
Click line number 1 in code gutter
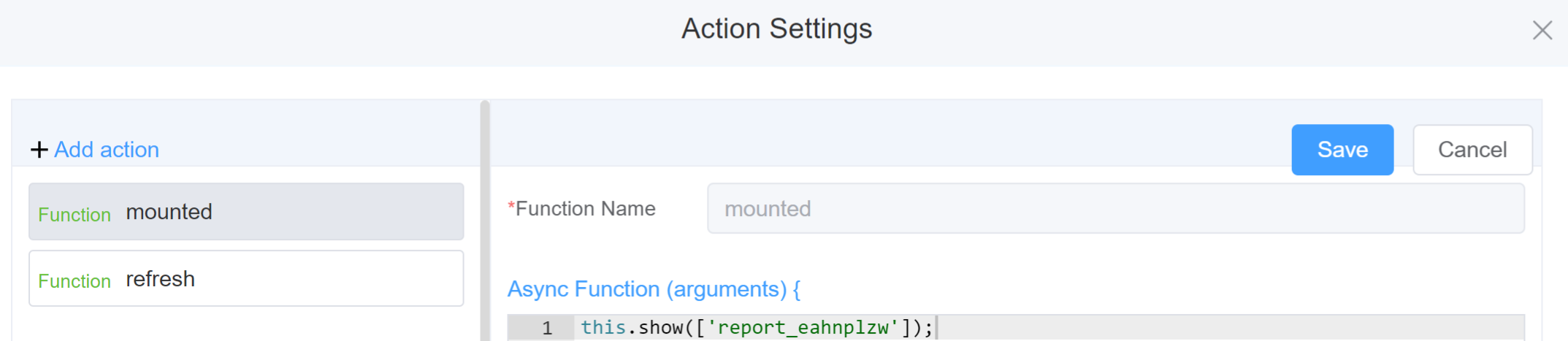(546, 328)
